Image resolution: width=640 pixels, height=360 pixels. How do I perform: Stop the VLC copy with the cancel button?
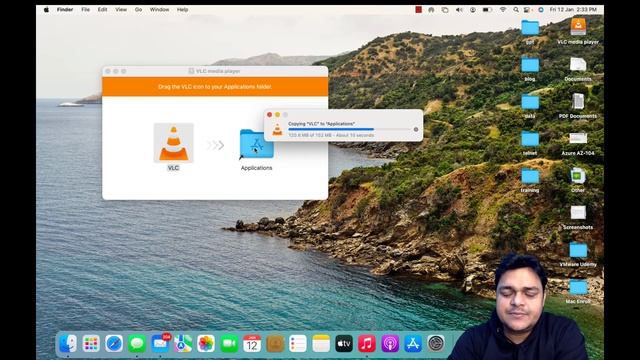pos(416,129)
